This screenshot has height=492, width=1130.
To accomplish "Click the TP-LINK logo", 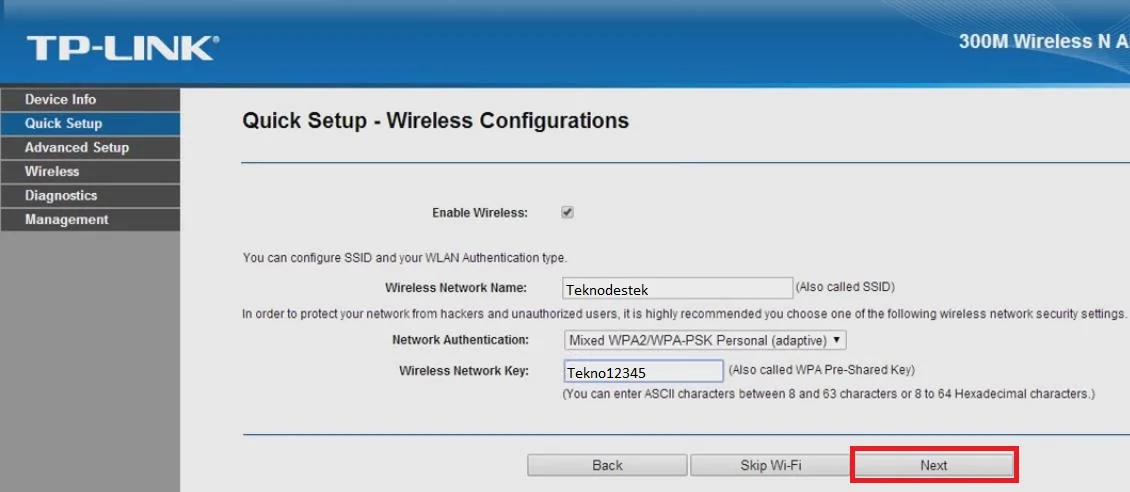I will pos(122,47).
